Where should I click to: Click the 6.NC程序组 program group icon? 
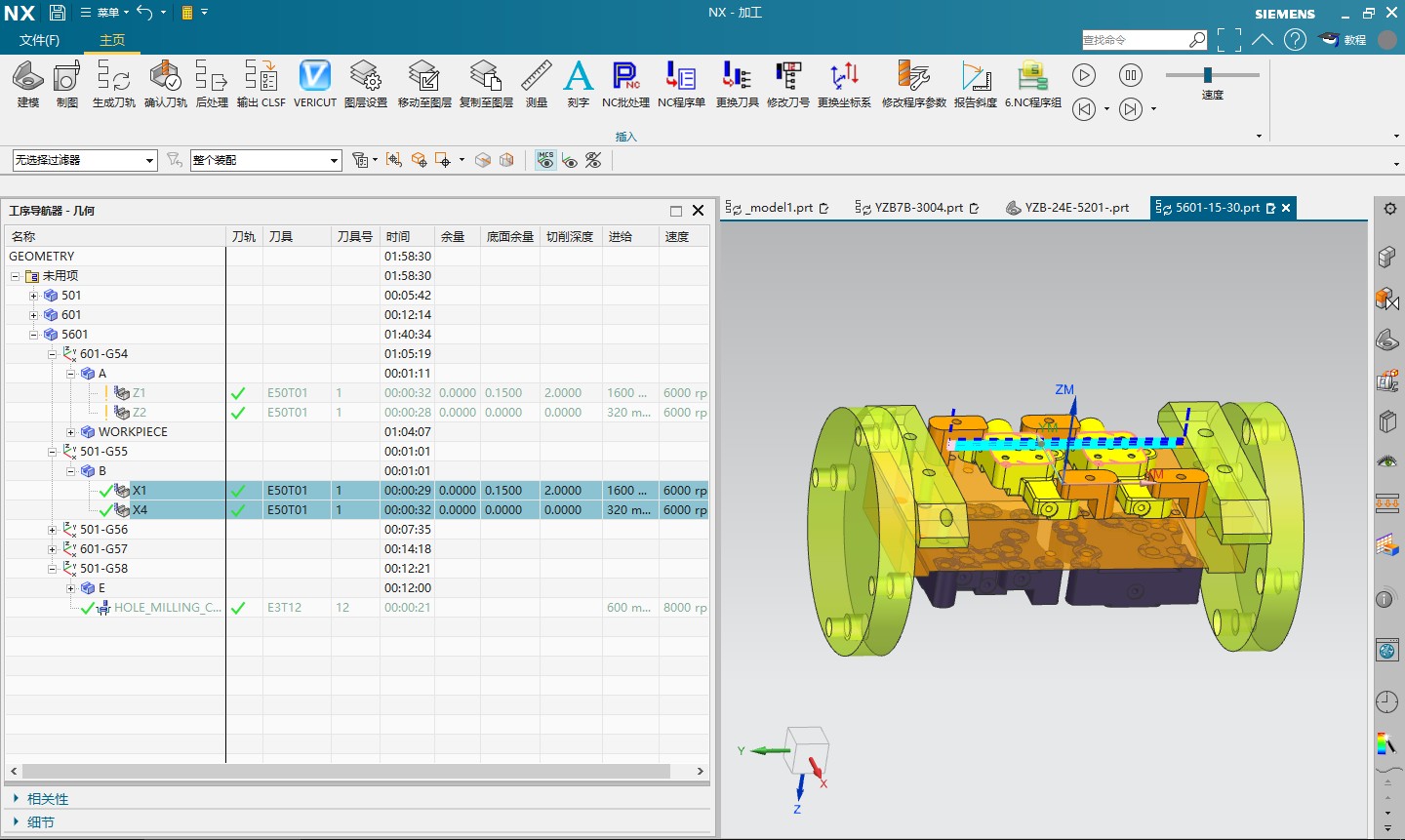[x=1033, y=83]
